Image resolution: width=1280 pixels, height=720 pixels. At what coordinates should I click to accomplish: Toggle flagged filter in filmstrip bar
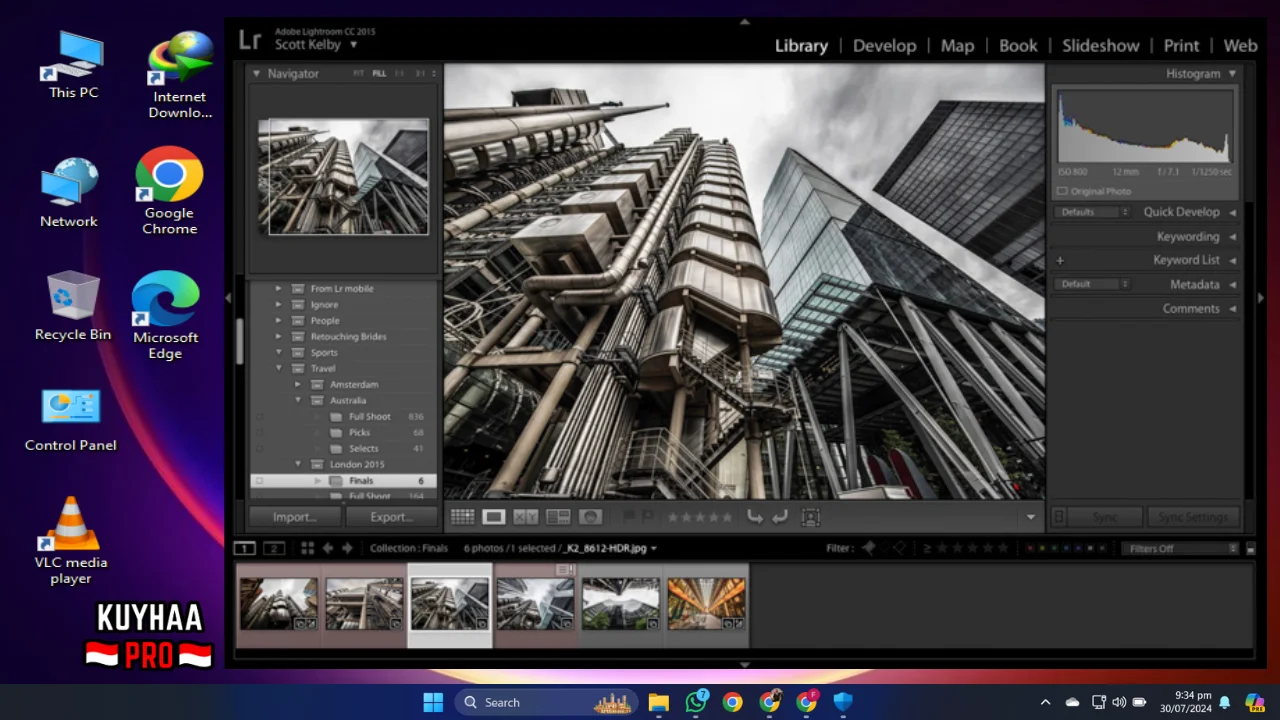pyautogui.click(x=868, y=548)
